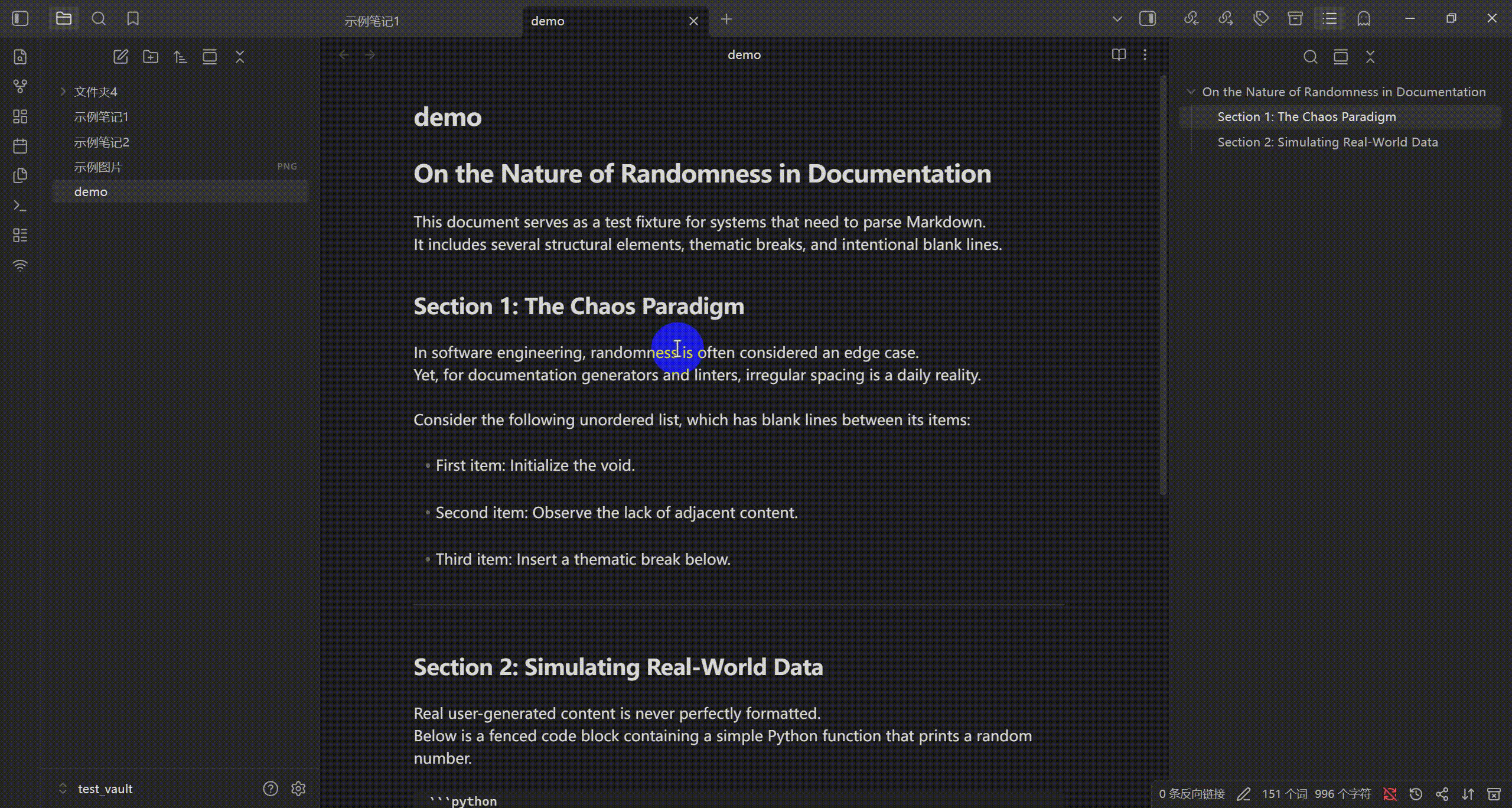Open the bookmarks sidebar tab
This screenshot has width=1512, height=808.
pyautogui.click(x=133, y=19)
